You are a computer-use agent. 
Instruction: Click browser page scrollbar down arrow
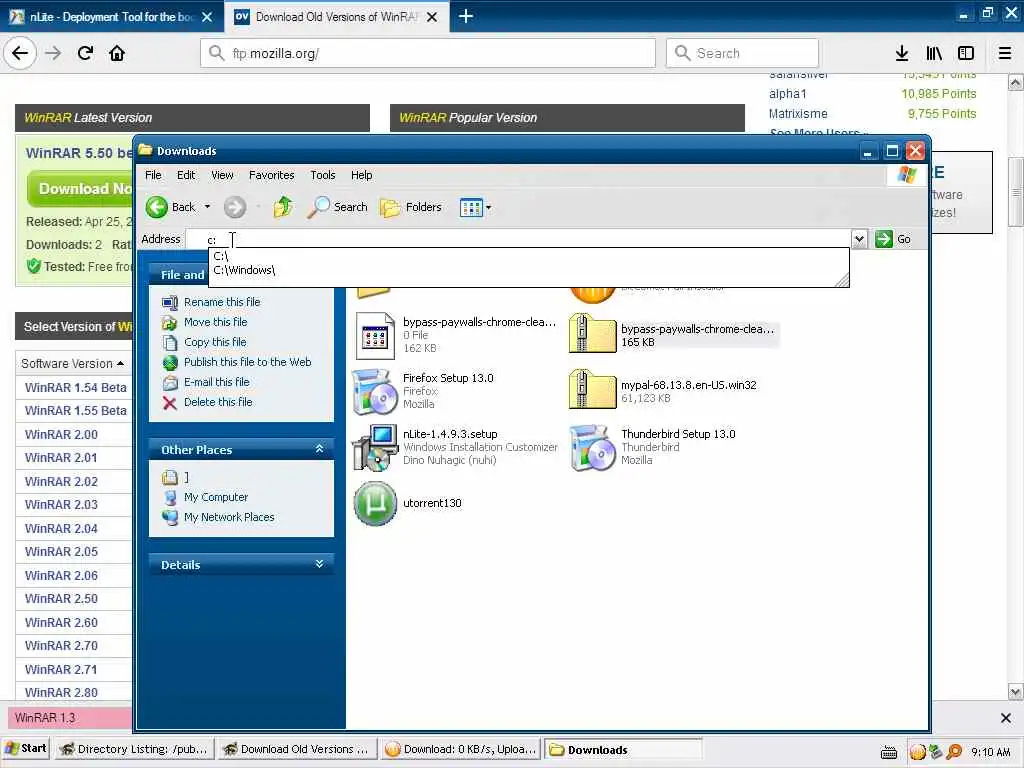[x=1016, y=692]
